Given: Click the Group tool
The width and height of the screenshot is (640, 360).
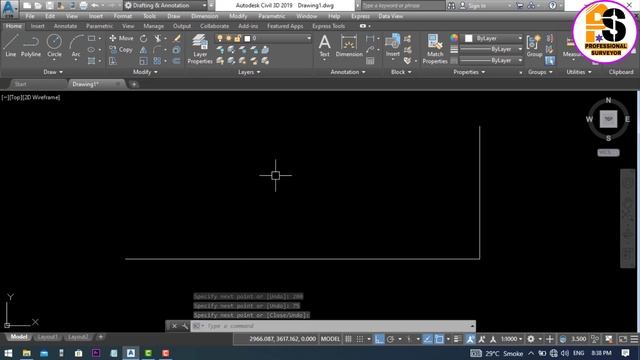Looking at the screenshot, I should [x=534, y=46].
